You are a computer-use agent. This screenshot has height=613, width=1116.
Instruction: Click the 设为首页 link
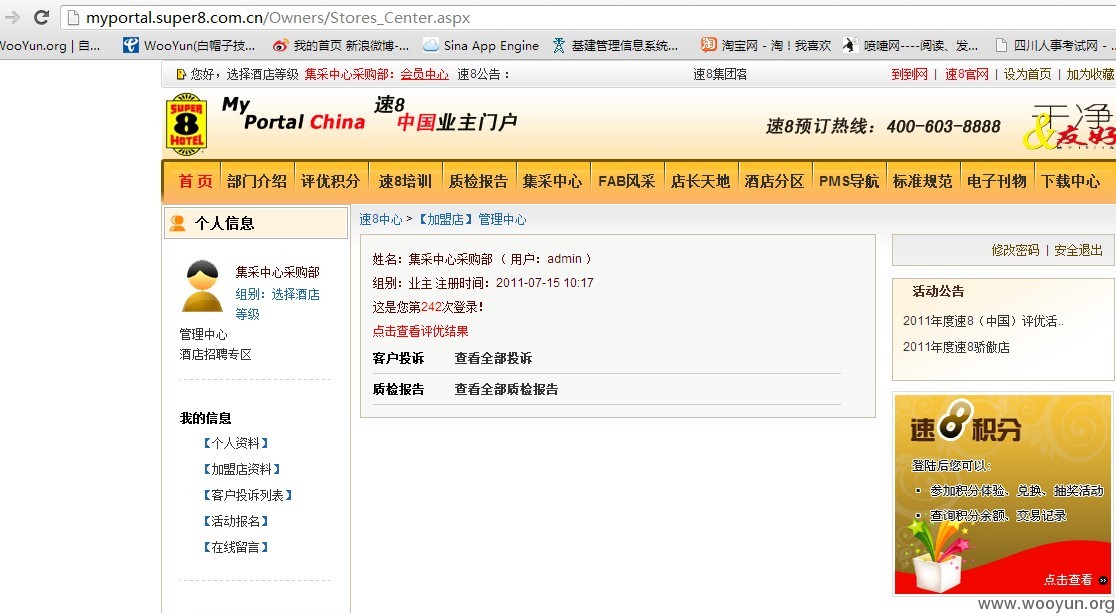click(x=1027, y=74)
